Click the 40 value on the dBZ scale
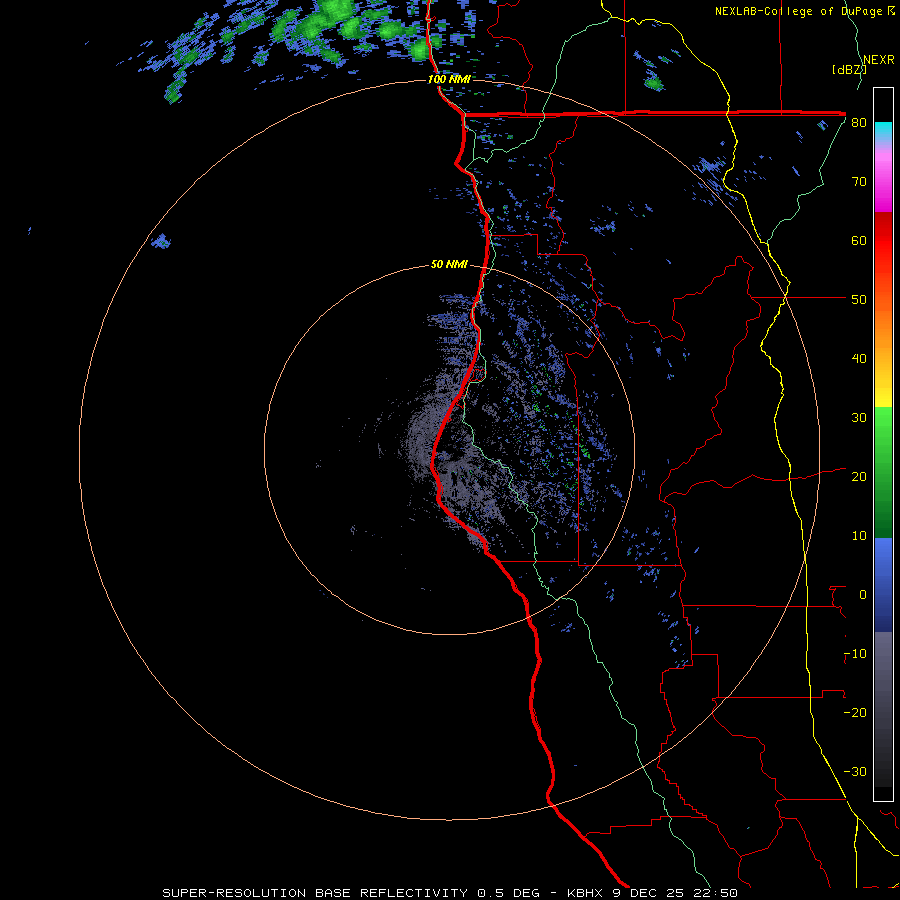The image size is (900, 900). [859, 359]
